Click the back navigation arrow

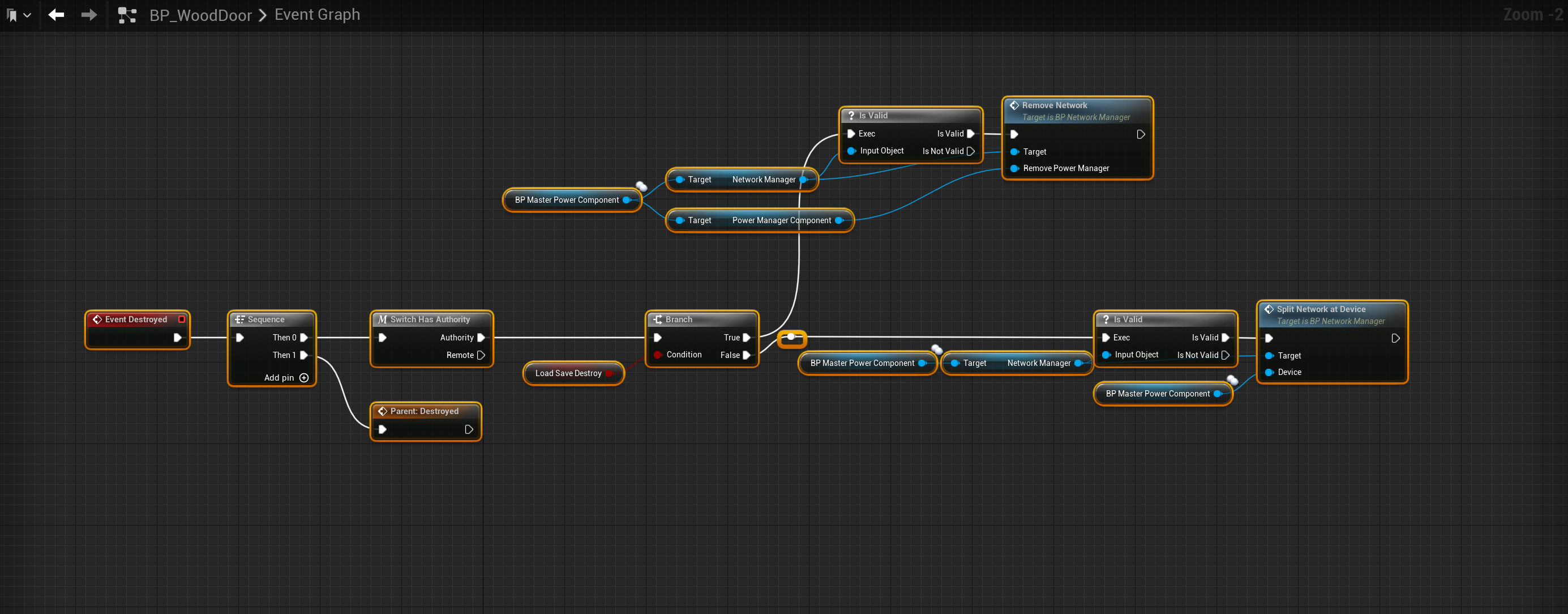(x=56, y=15)
